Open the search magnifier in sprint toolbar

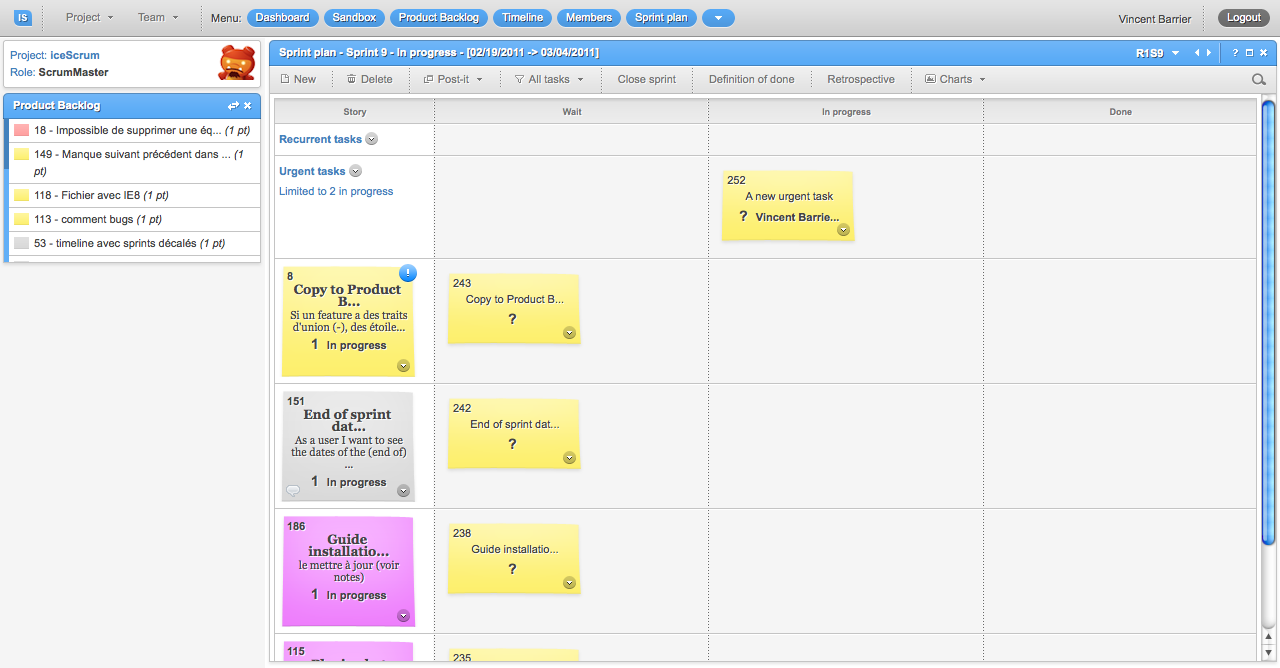(1259, 80)
